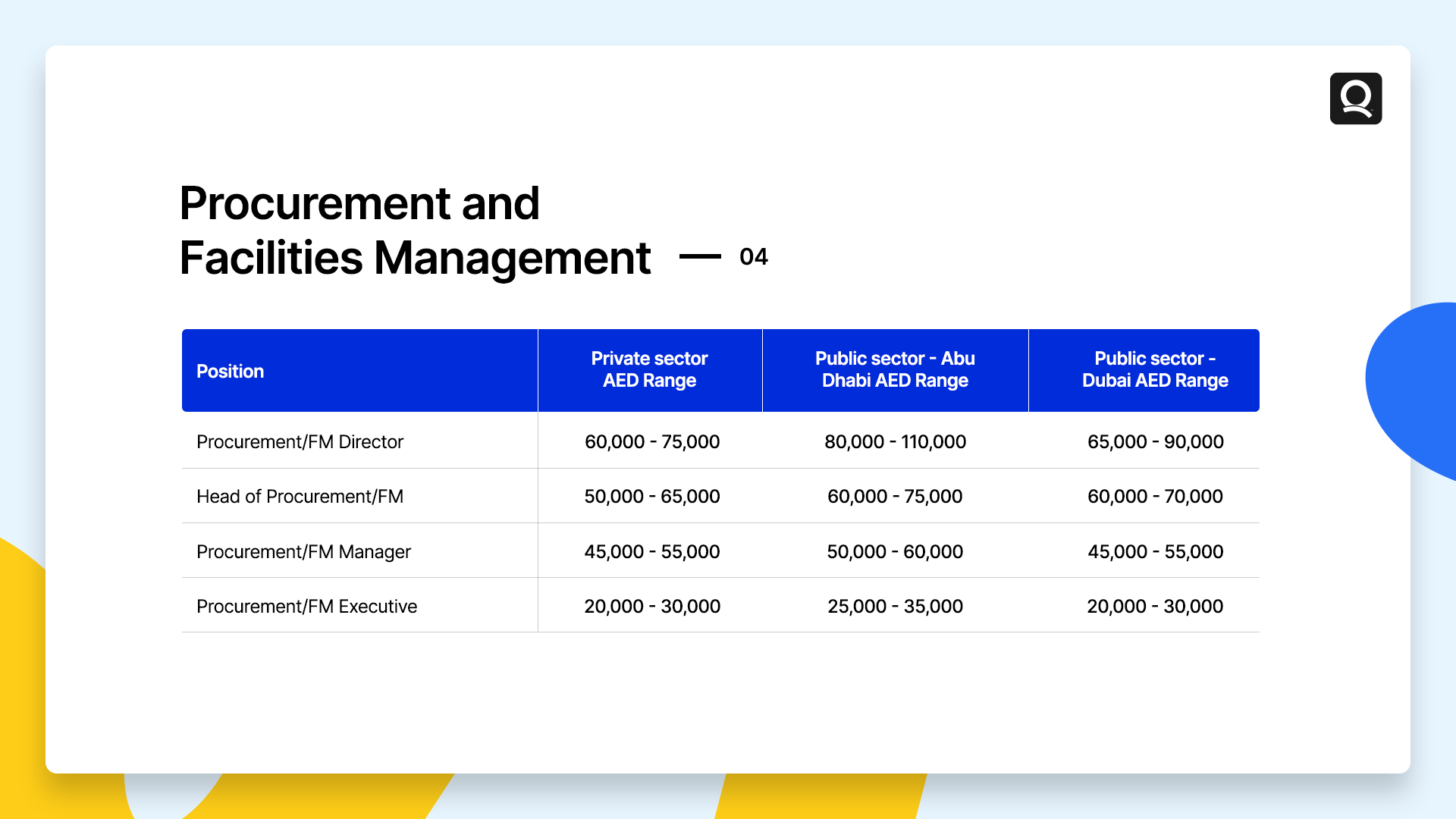Click the Position column header
Screen dimensions: 1456x819
(231, 371)
